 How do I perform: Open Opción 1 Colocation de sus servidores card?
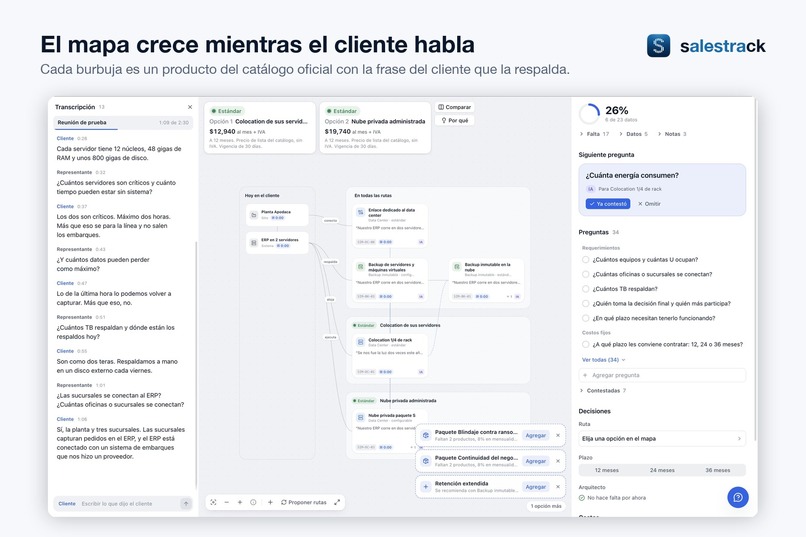[260, 128]
